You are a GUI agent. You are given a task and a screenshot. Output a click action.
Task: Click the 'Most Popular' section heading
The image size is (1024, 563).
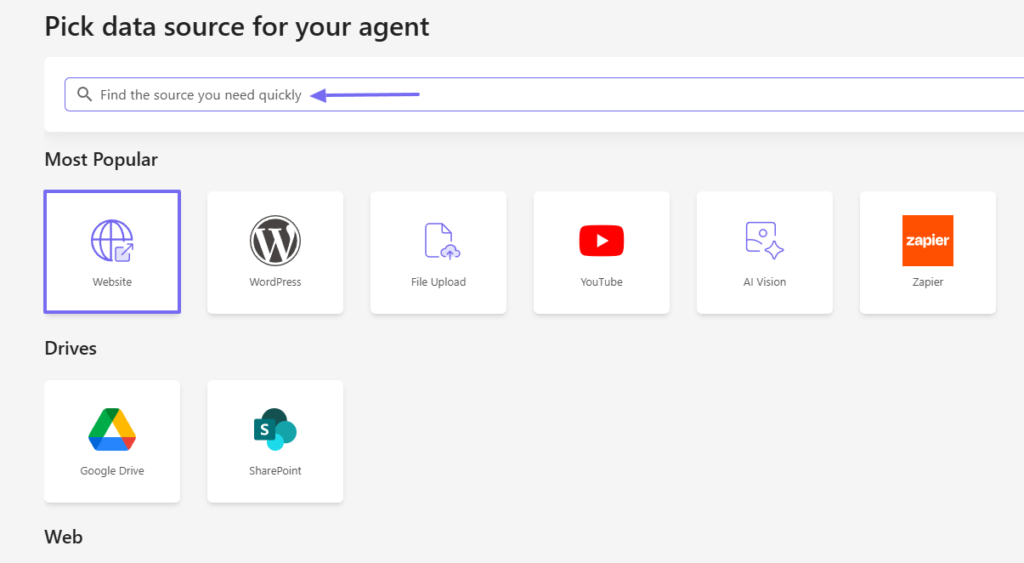(101, 159)
